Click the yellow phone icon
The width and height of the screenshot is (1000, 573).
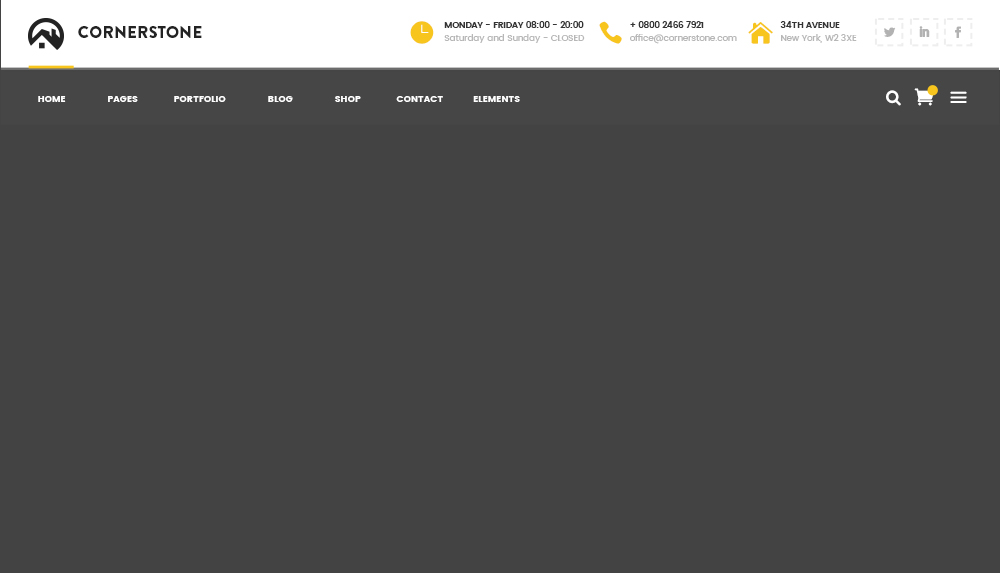tap(610, 32)
